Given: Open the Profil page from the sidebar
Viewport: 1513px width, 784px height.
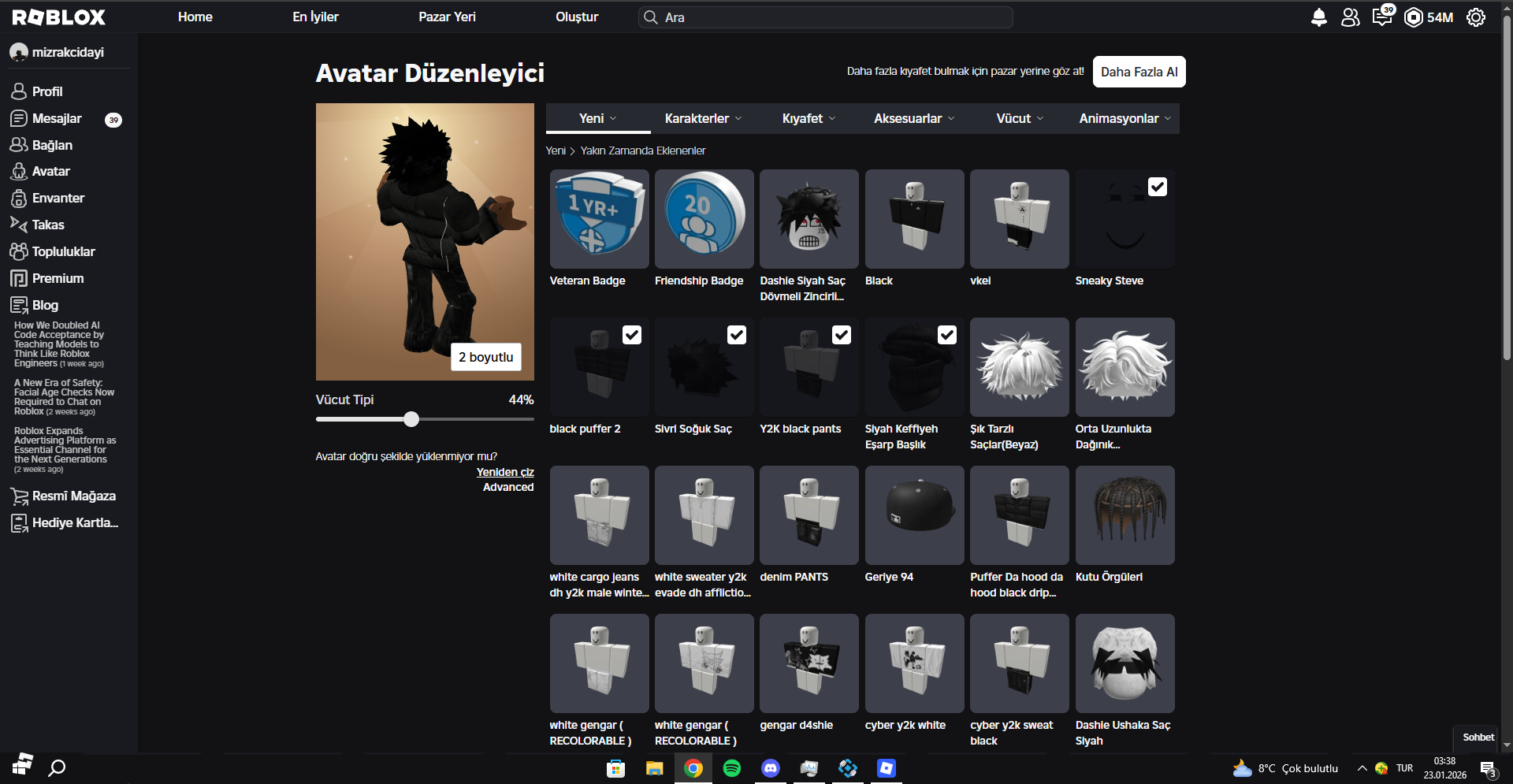Looking at the screenshot, I should pos(47,91).
